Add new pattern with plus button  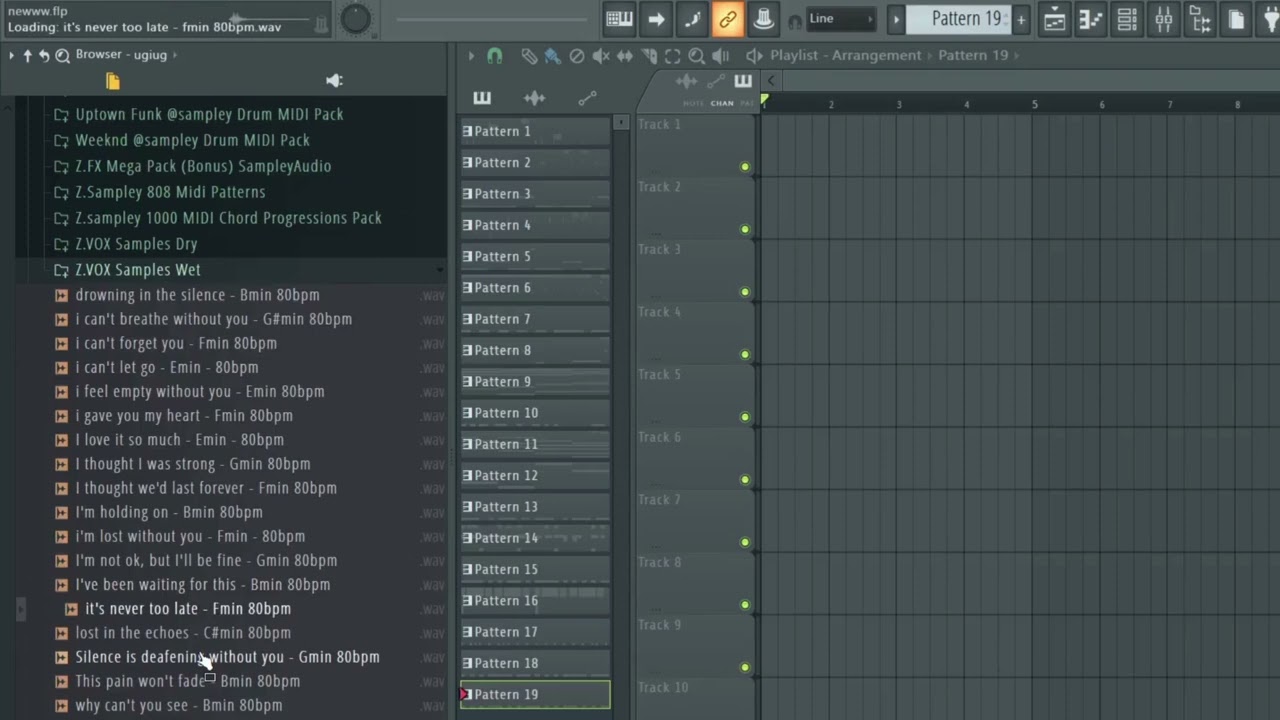click(1021, 19)
